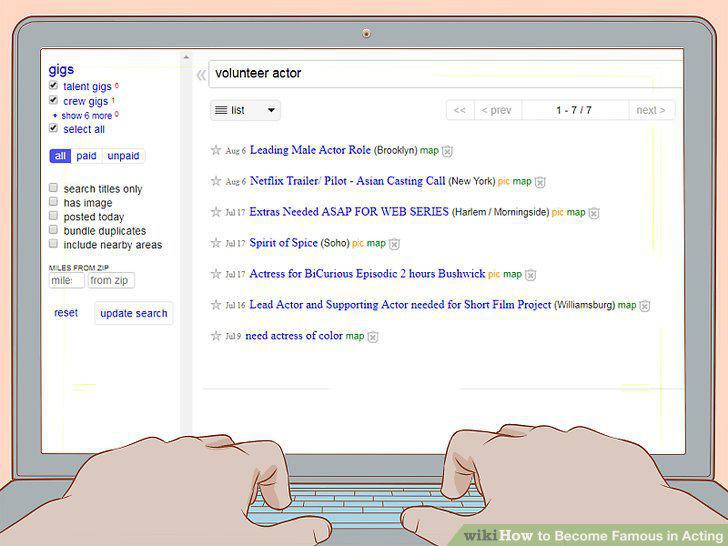The height and width of the screenshot is (546, 728).
Task: Open map for Williamsburg listing
Action: 627,305
